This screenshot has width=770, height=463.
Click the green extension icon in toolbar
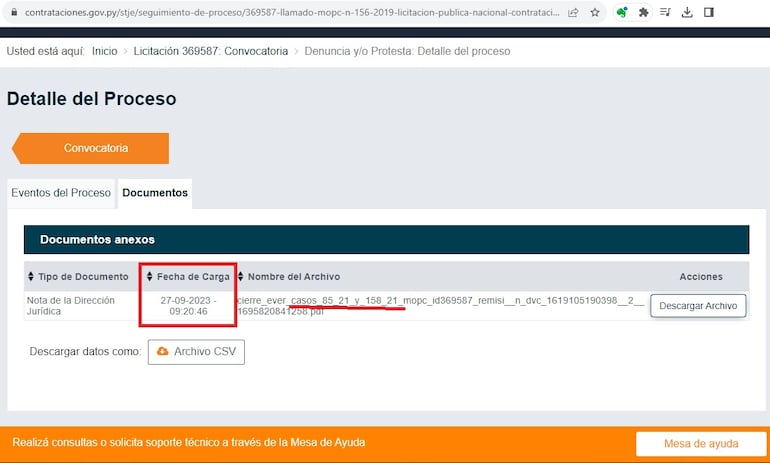[622, 13]
